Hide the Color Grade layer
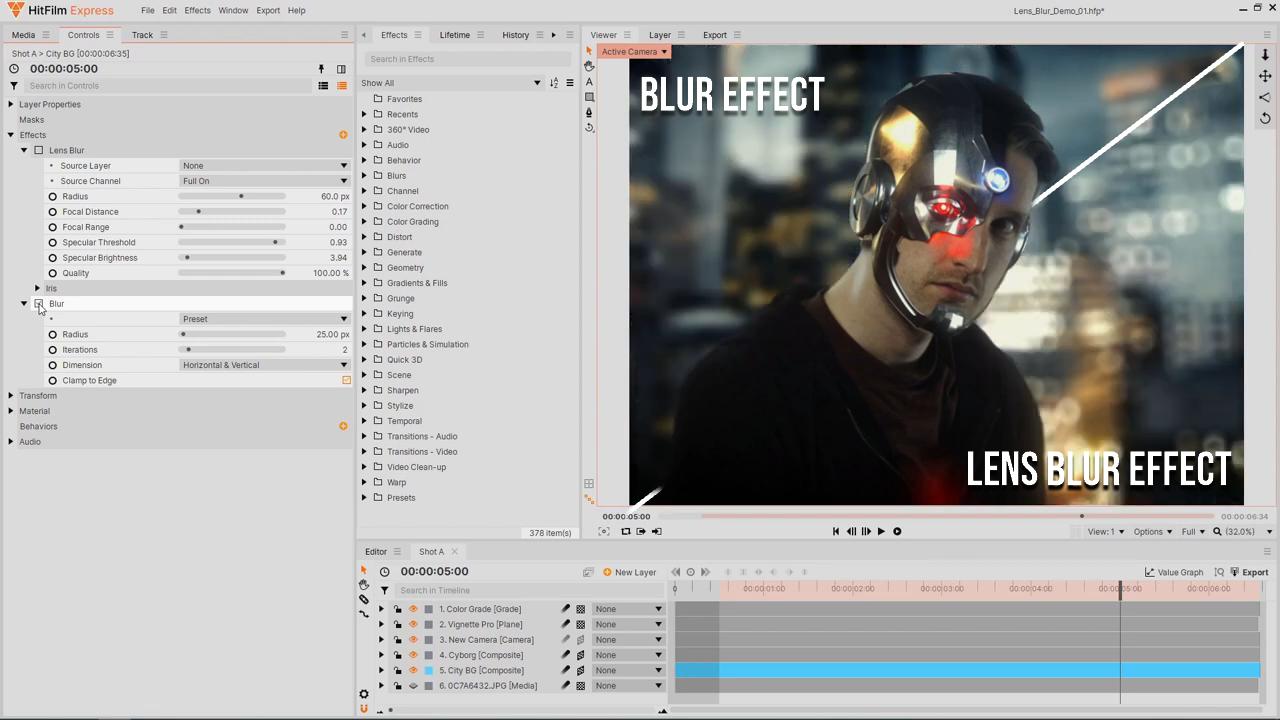 tap(413, 609)
